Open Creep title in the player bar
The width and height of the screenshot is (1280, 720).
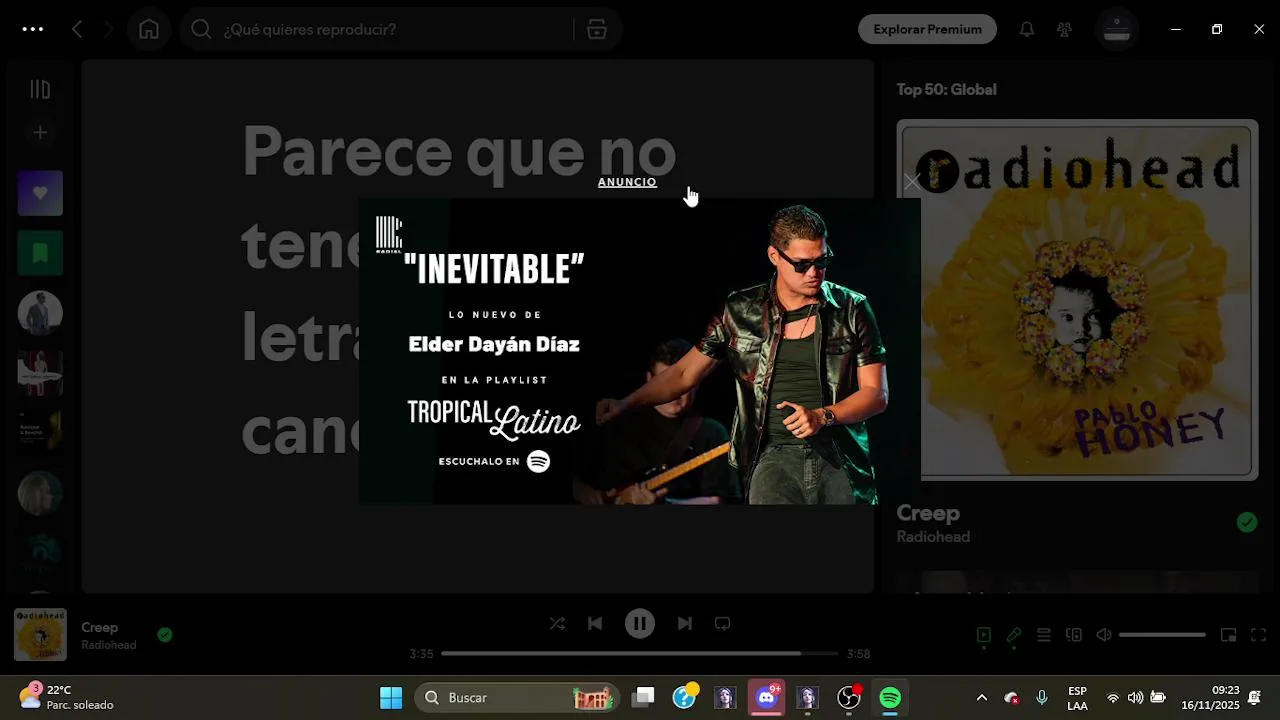pyautogui.click(x=100, y=627)
